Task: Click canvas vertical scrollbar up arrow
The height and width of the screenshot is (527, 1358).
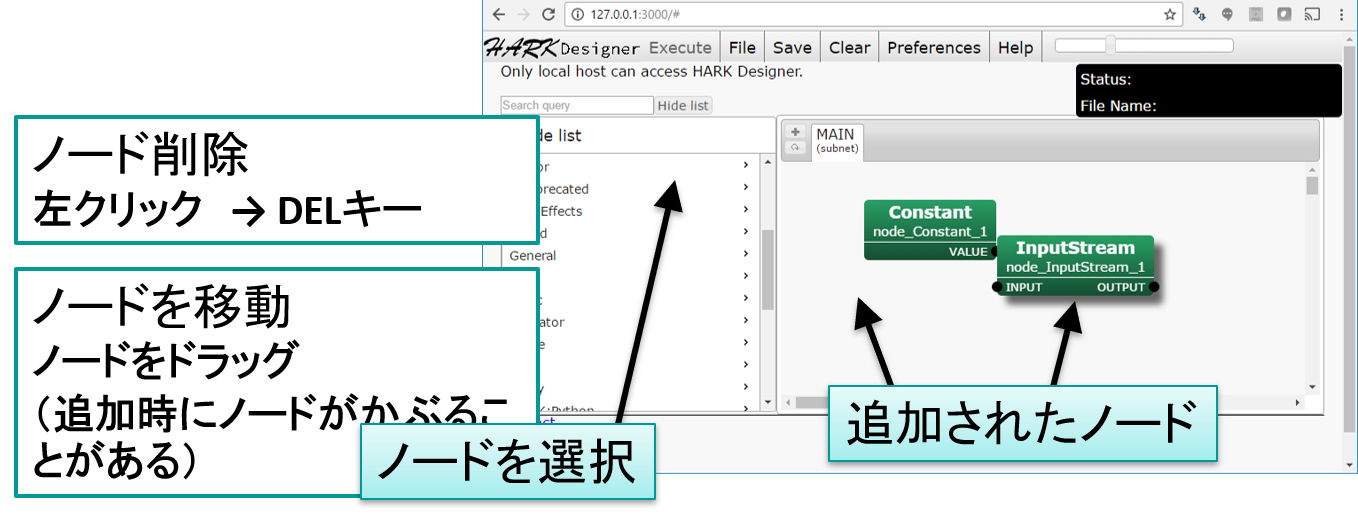Action: coord(1313,169)
